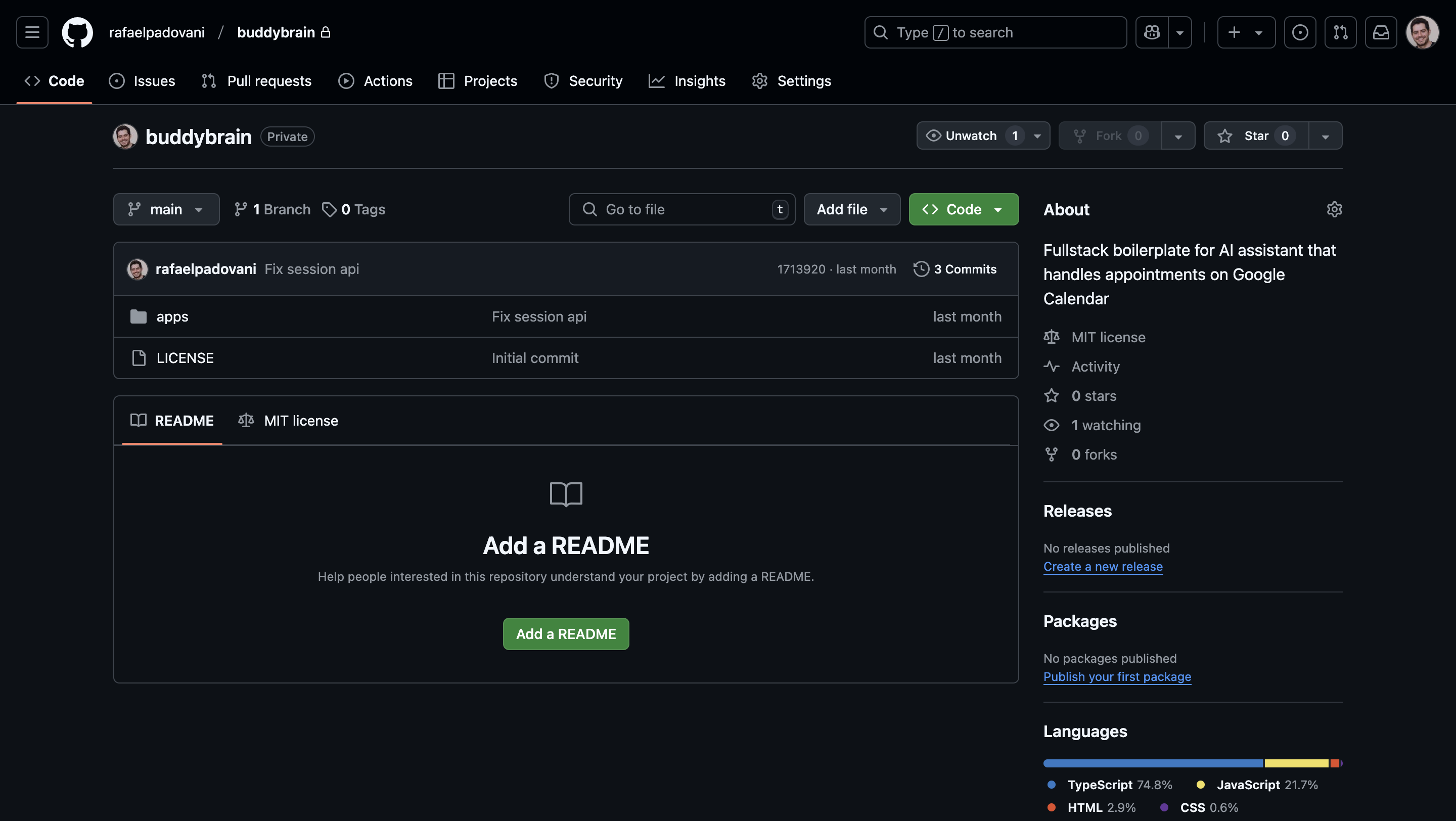Image resolution: width=1456 pixels, height=821 pixels.
Task: Open the green Code dropdown button
Action: [x=963, y=209]
